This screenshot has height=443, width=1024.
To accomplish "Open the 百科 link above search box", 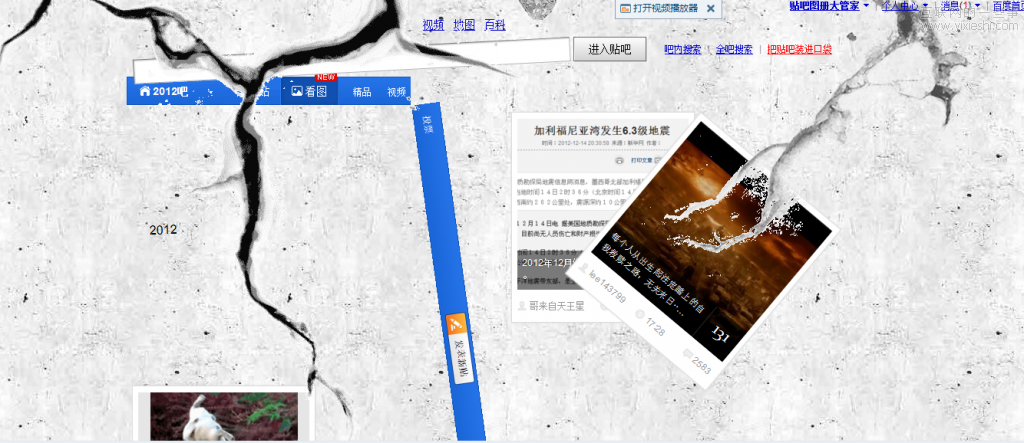I will (495, 25).
